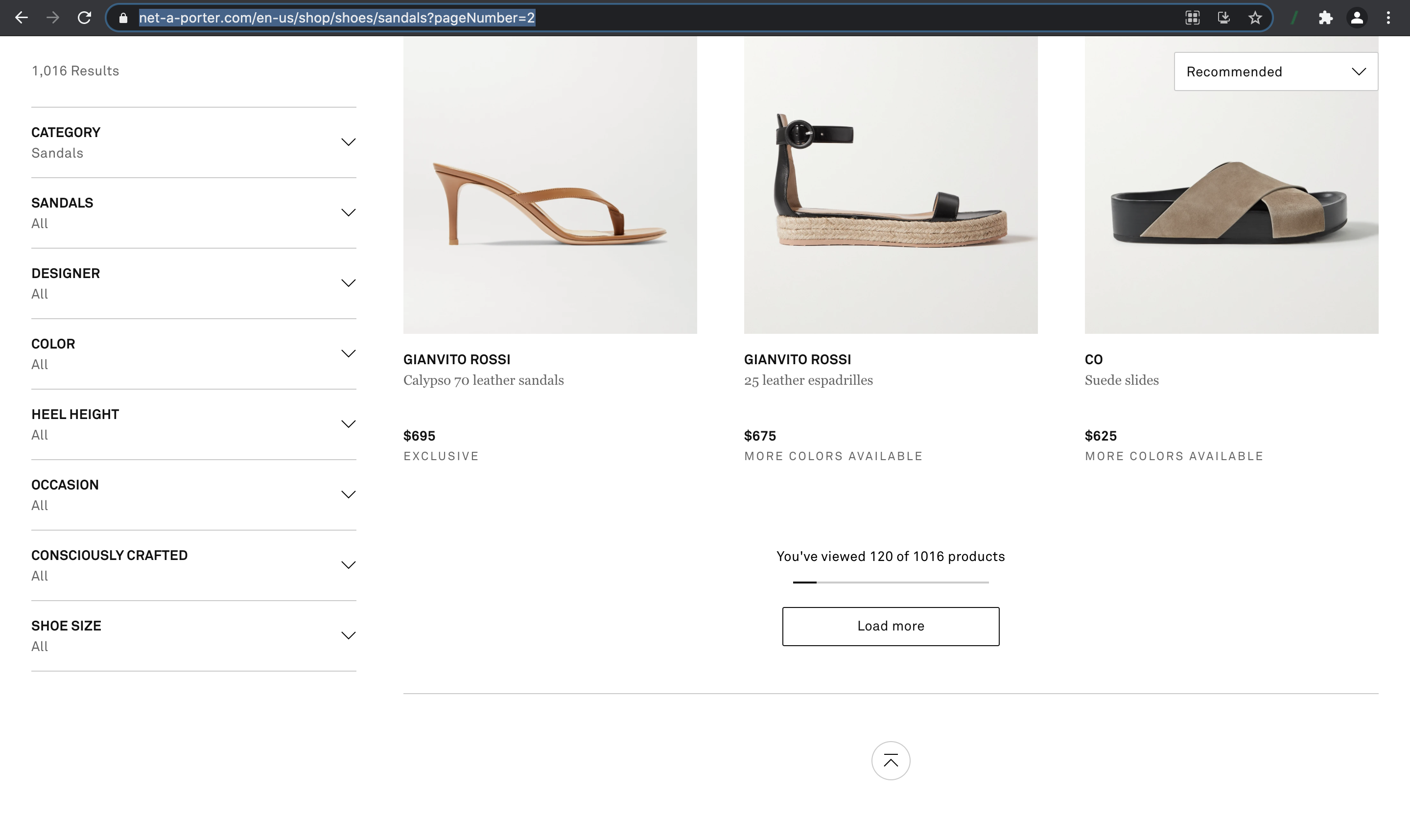Click the install app icon in address bar

point(1223,18)
